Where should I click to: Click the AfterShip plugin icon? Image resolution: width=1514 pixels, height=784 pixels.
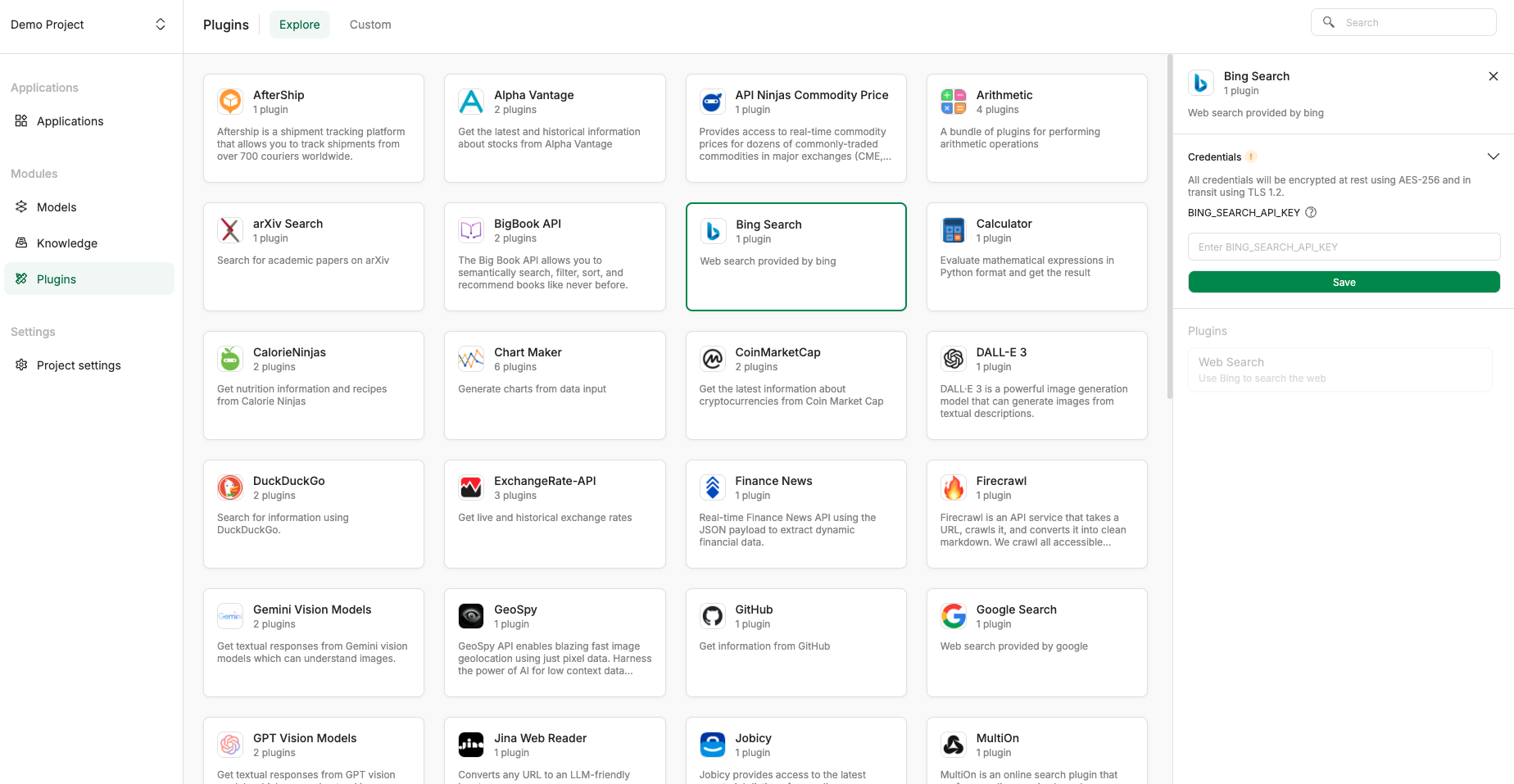click(230, 102)
